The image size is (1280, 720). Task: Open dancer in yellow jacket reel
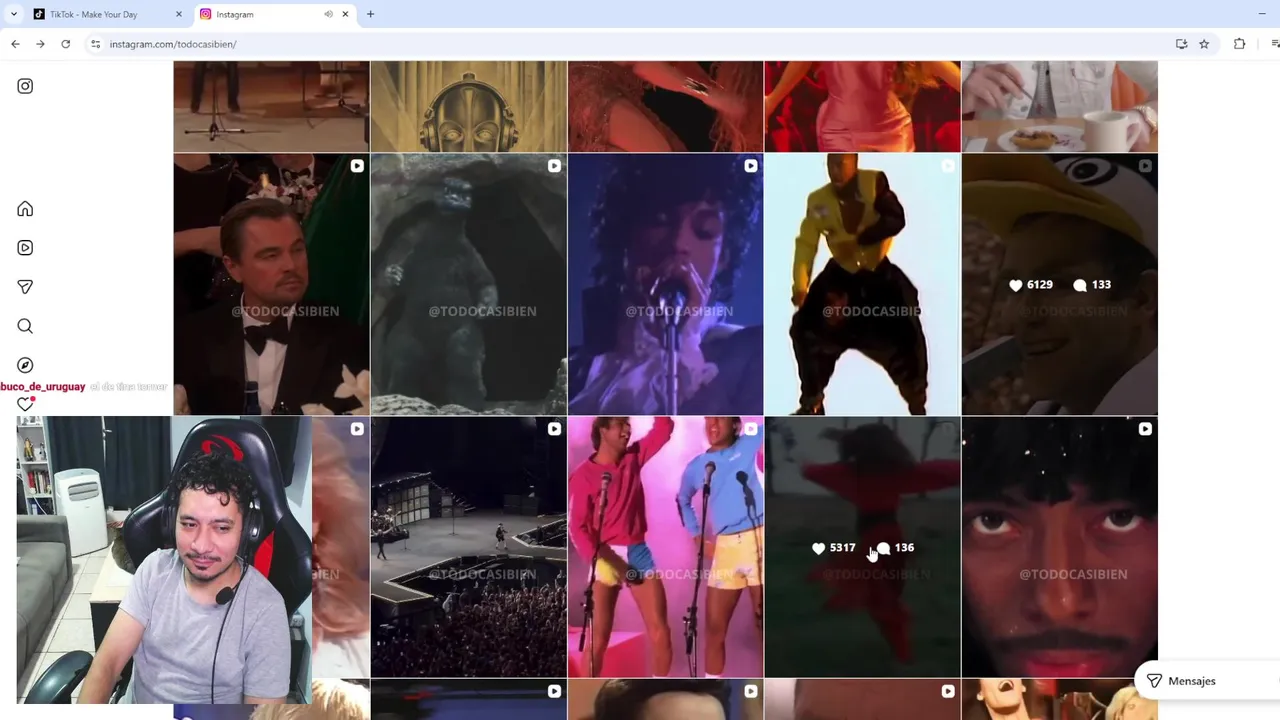(862, 284)
